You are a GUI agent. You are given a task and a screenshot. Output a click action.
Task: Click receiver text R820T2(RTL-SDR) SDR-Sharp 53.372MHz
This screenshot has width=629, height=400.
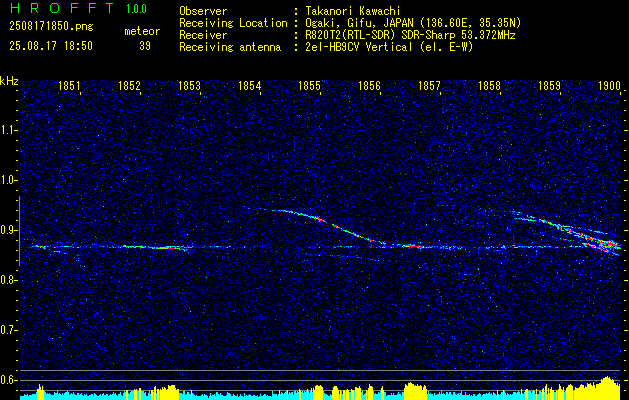(408, 35)
